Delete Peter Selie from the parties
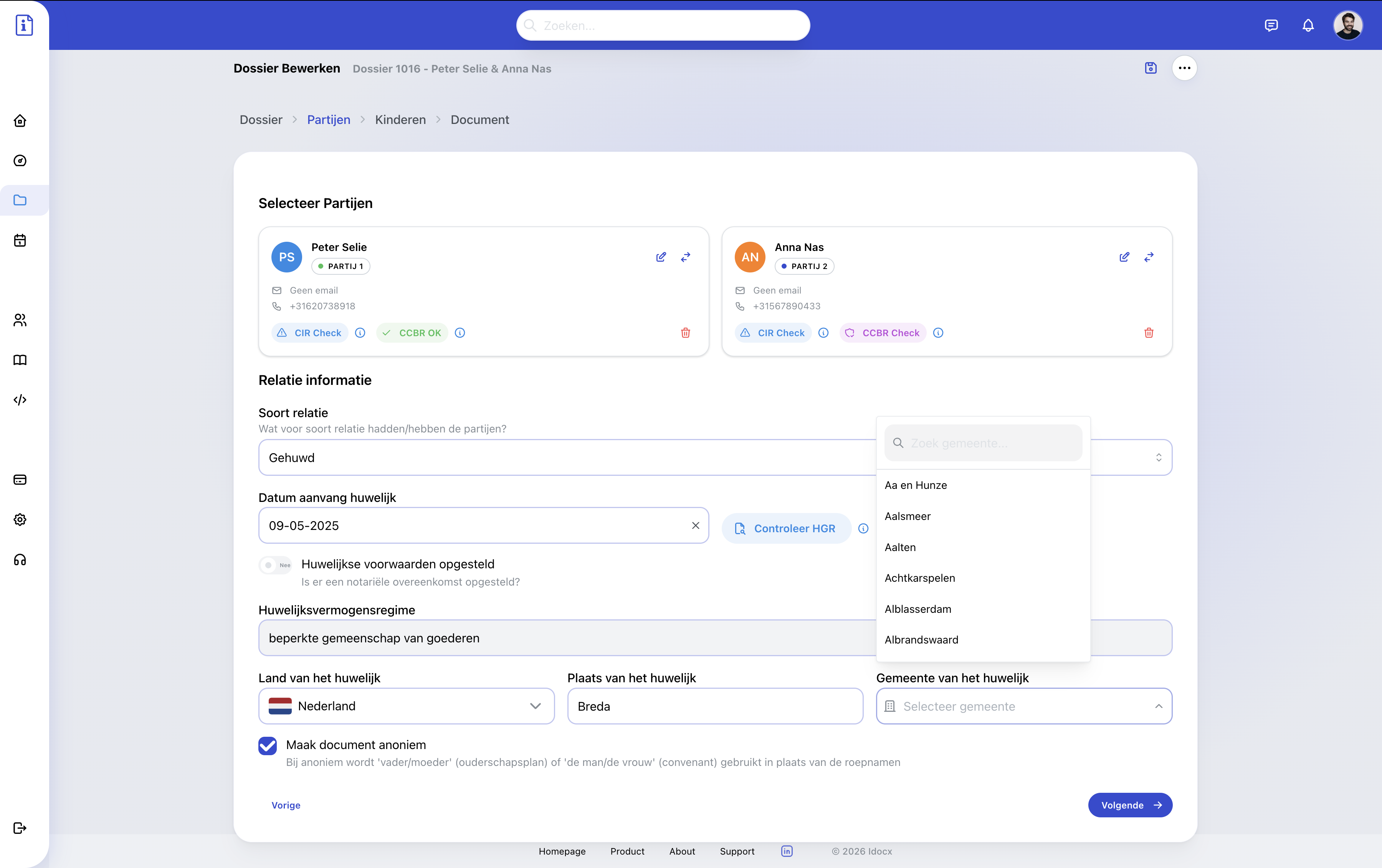The width and height of the screenshot is (1382, 868). coord(685,333)
